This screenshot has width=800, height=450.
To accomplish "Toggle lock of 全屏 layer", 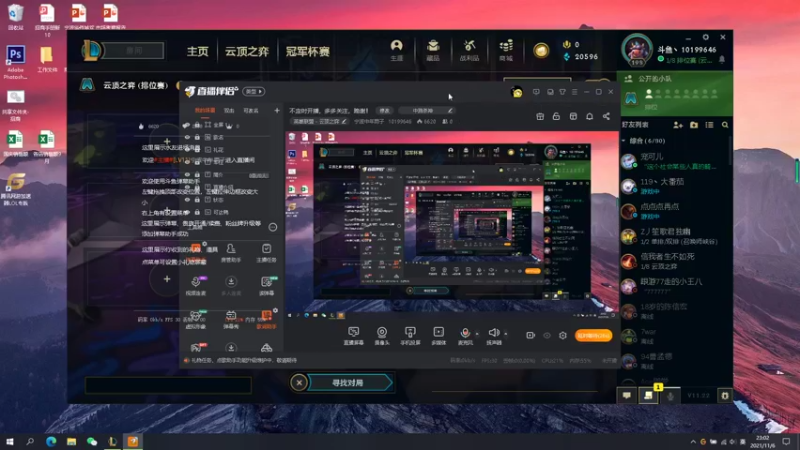I will click(197, 125).
